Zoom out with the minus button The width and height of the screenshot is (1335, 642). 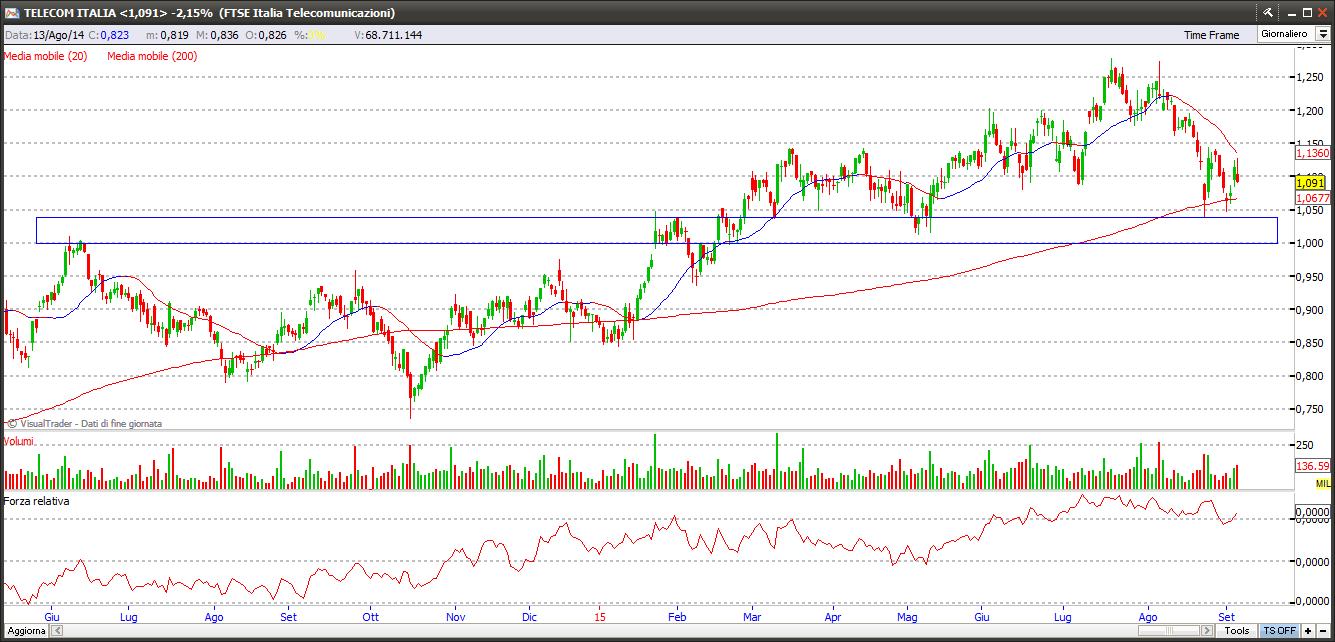coord(1323,631)
